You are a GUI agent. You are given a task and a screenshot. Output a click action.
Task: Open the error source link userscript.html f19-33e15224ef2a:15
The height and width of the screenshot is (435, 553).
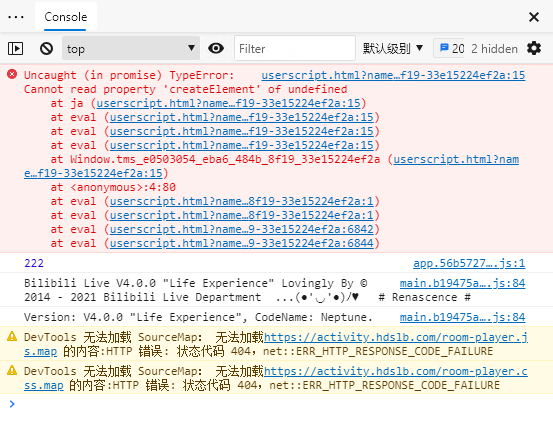(x=393, y=75)
